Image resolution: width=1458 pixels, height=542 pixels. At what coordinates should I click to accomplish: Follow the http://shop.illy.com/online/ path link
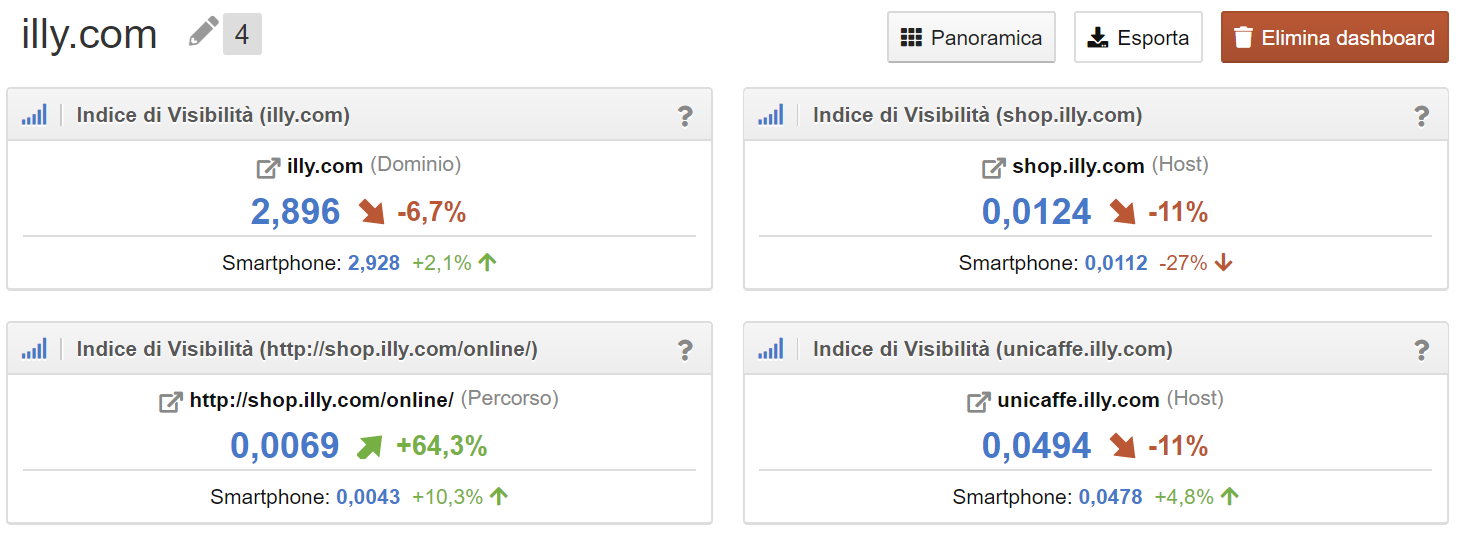coord(321,401)
